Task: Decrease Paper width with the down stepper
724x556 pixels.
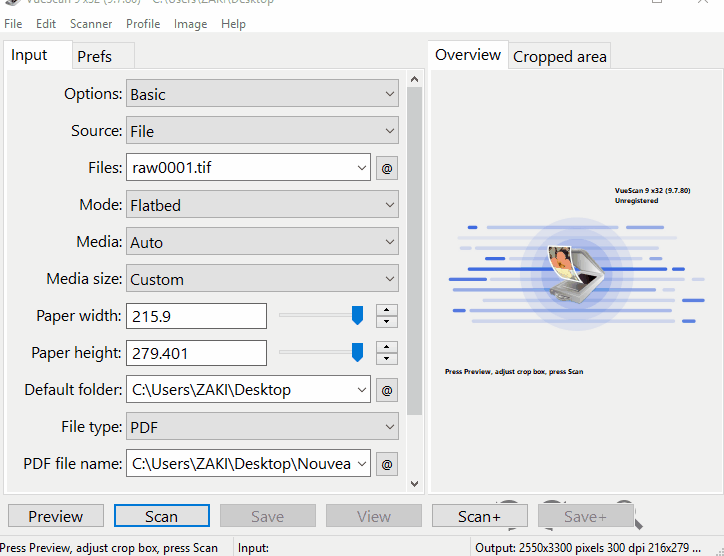Action: point(386,321)
